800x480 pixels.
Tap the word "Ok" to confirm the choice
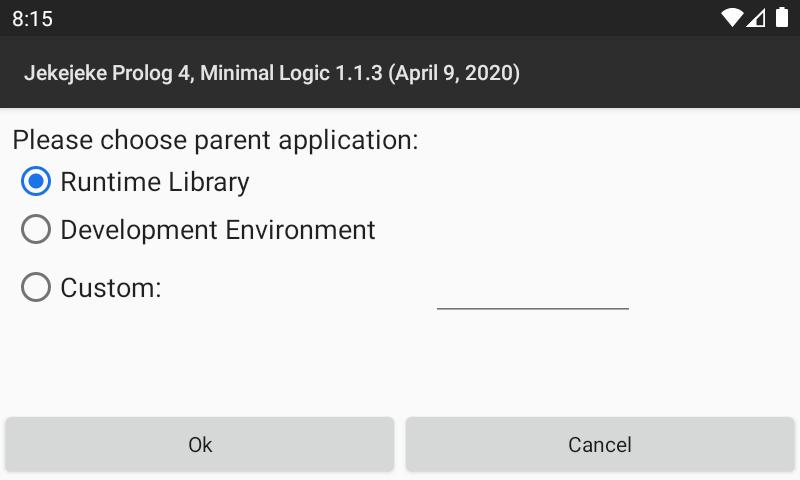200,445
